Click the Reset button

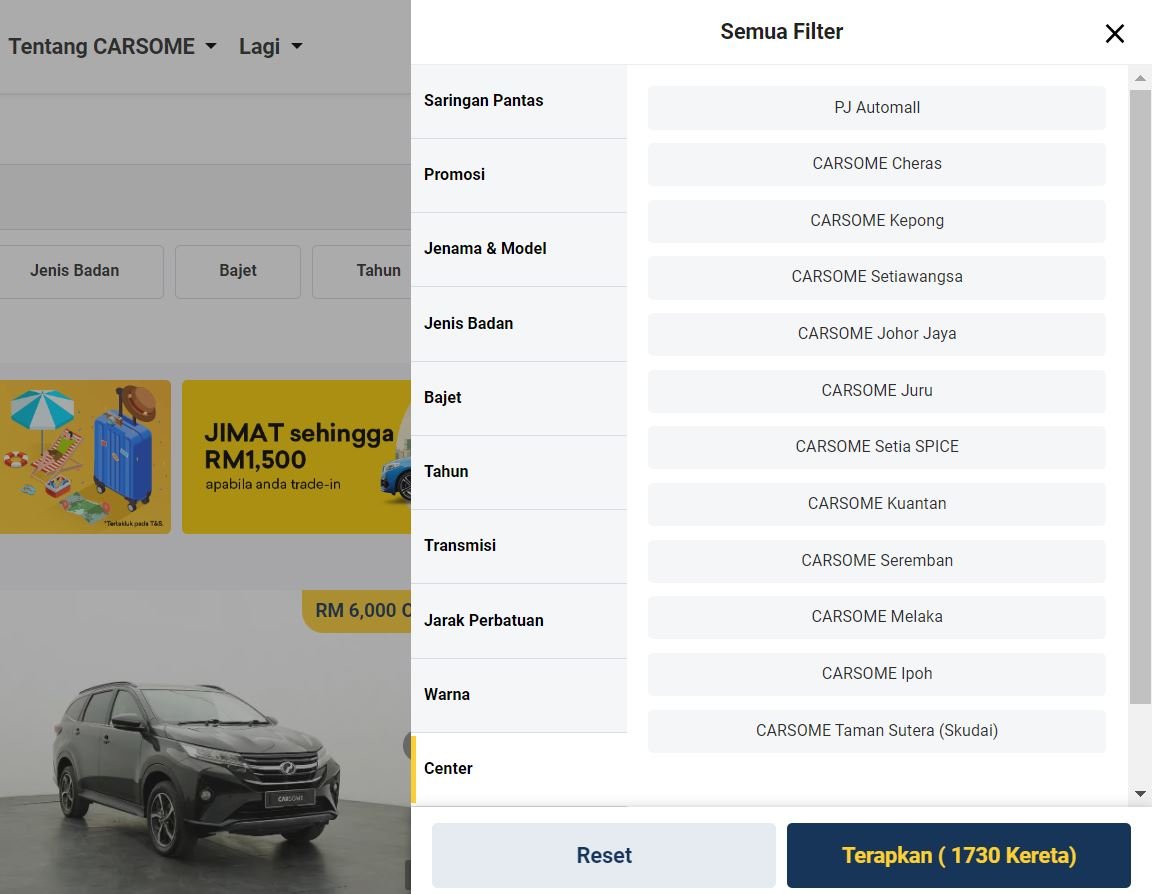603,855
